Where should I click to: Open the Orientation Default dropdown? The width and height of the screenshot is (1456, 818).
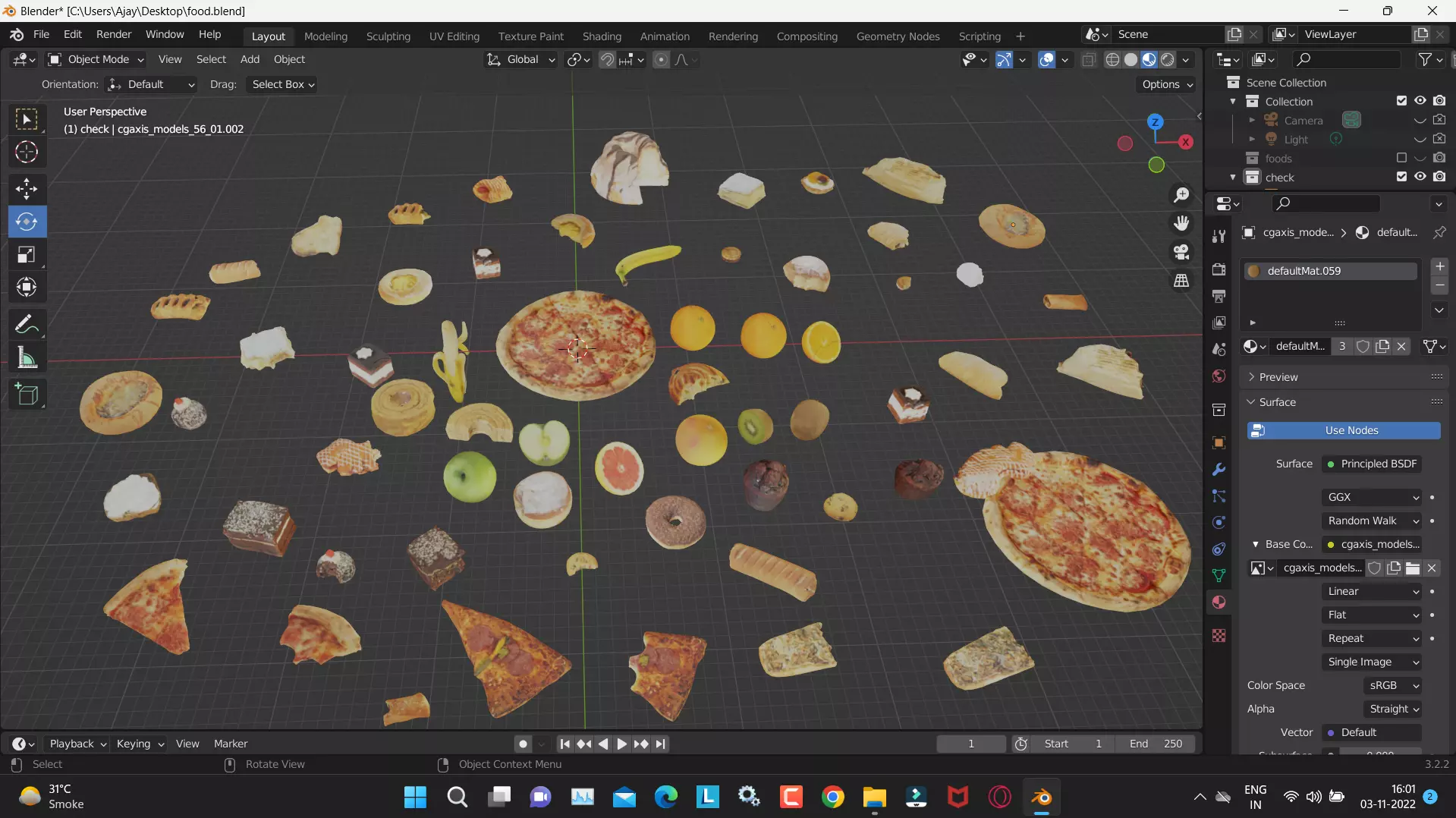[151, 84]
